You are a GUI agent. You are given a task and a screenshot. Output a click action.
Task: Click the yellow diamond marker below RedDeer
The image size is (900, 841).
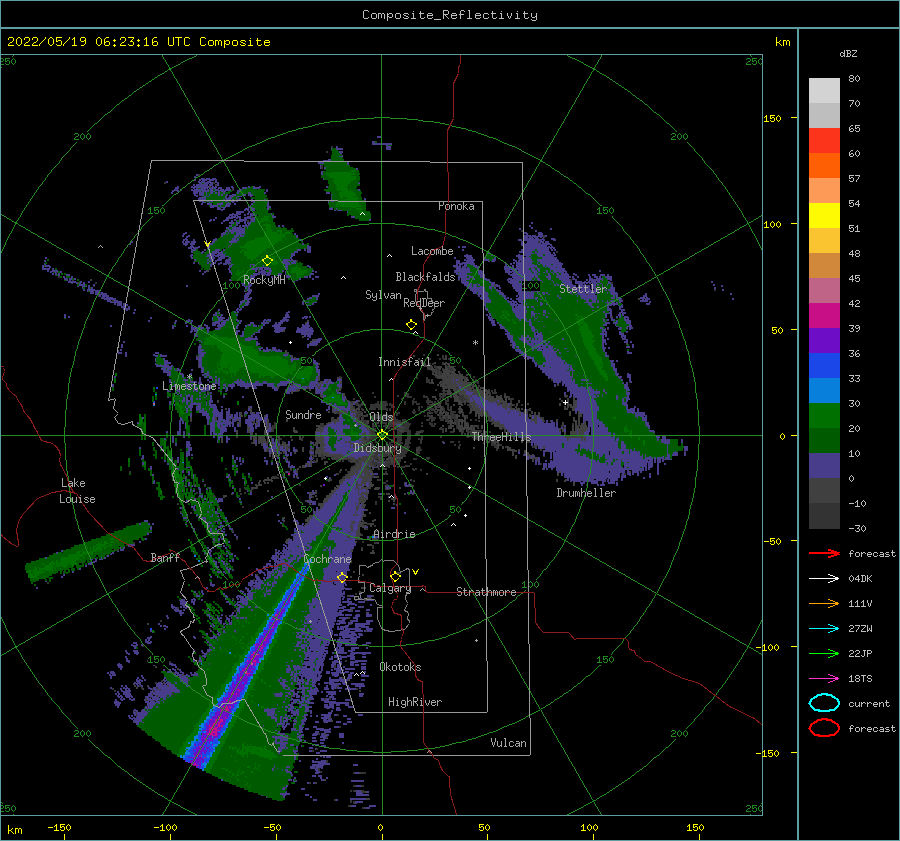[411, 325]
